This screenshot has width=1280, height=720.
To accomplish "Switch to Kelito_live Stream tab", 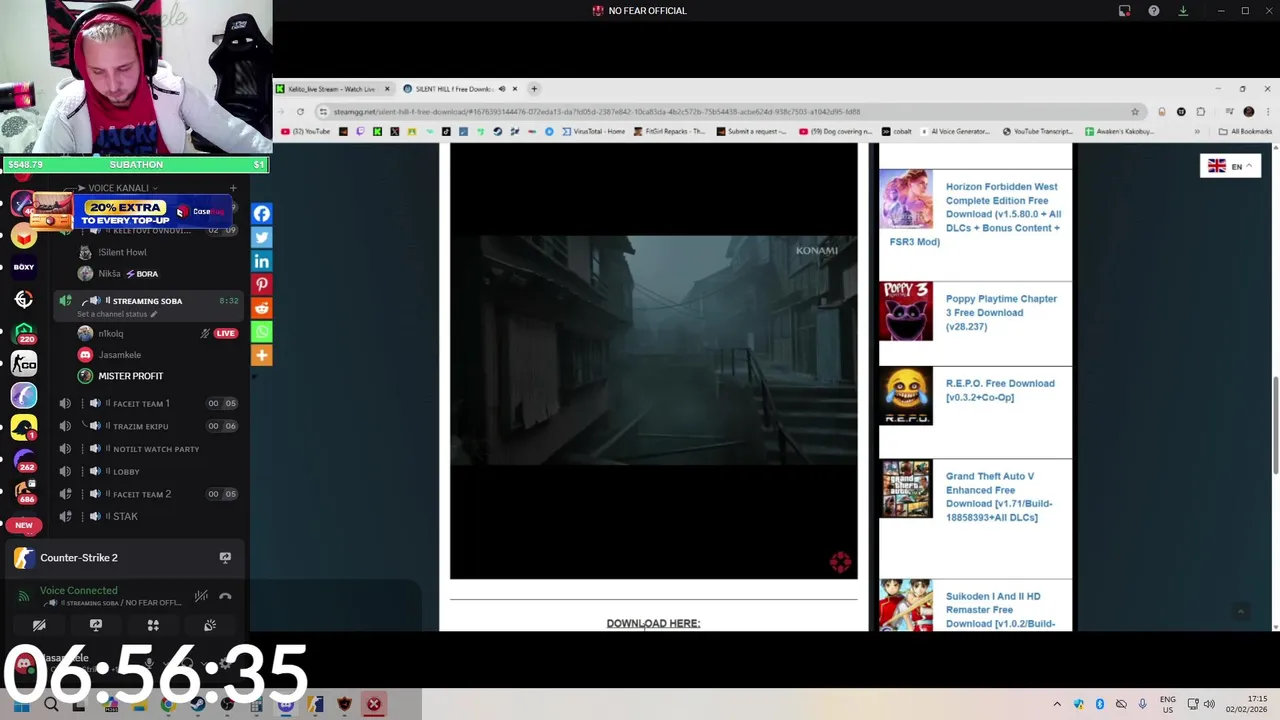I will tap(332, 89).
